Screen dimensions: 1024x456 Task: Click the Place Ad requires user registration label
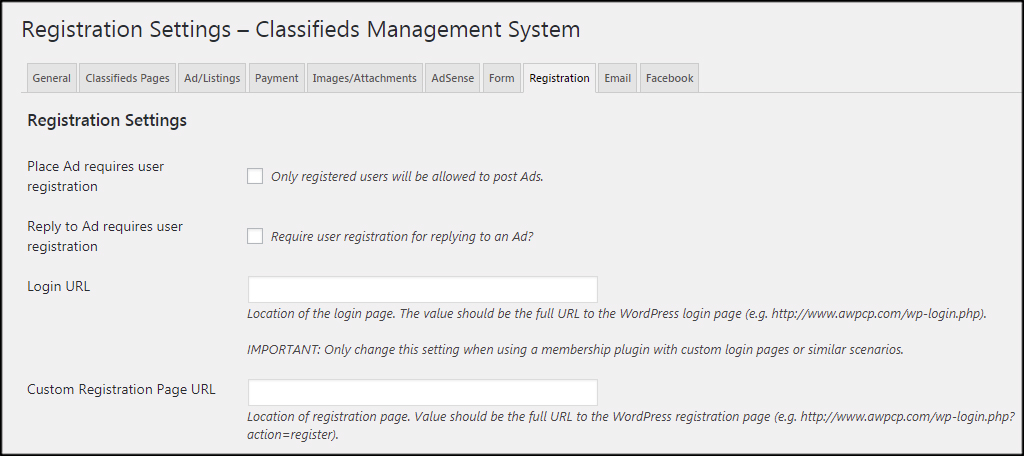pyautogui.click(x=96, y=176)
